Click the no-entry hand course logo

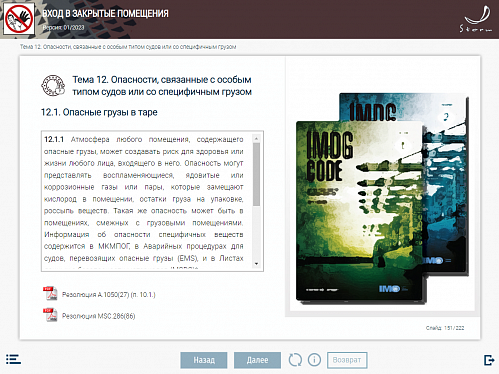click(x=19, y=19)
